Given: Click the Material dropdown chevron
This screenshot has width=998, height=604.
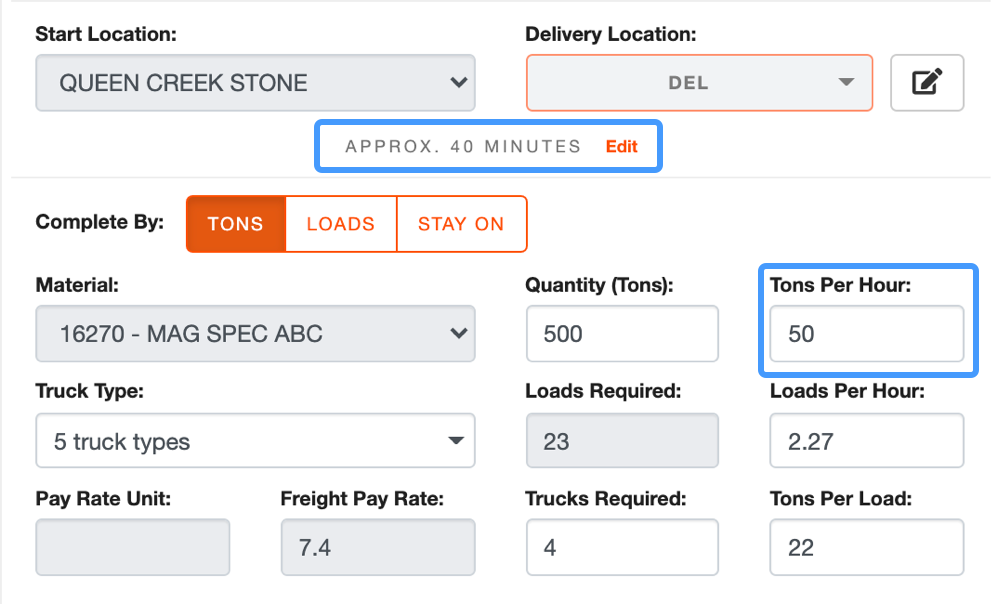Looking at the screenshot, I should pyautogui.click(x=458, y=334).
